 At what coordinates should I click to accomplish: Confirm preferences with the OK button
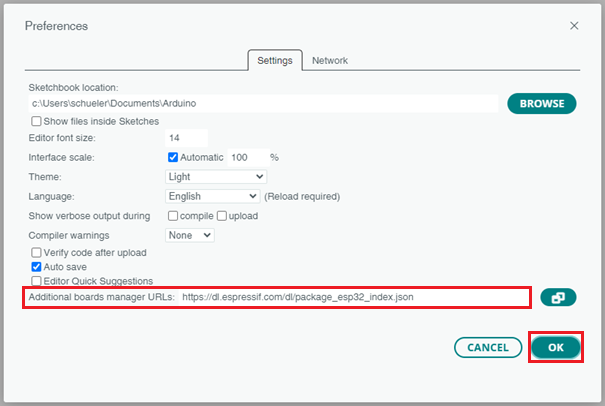555,347
